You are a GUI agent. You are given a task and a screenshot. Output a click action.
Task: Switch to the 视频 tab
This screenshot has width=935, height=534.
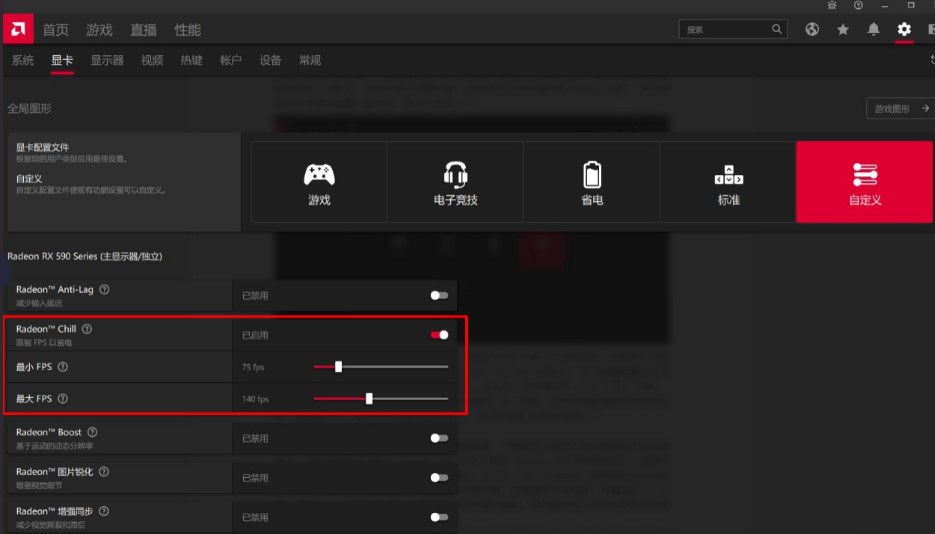click(x=152, y=60)
